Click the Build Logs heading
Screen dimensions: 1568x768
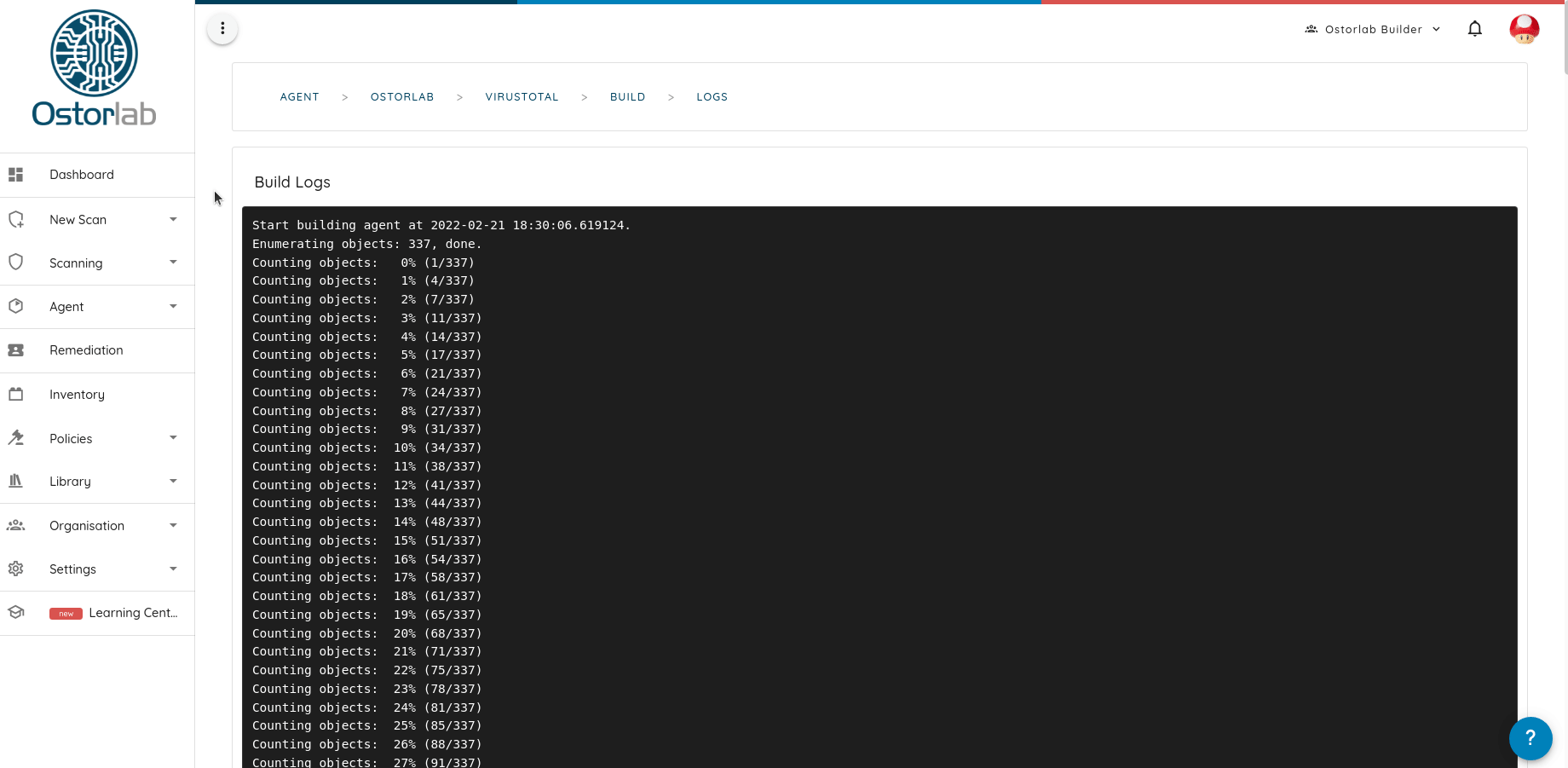[x=292, y=182]
